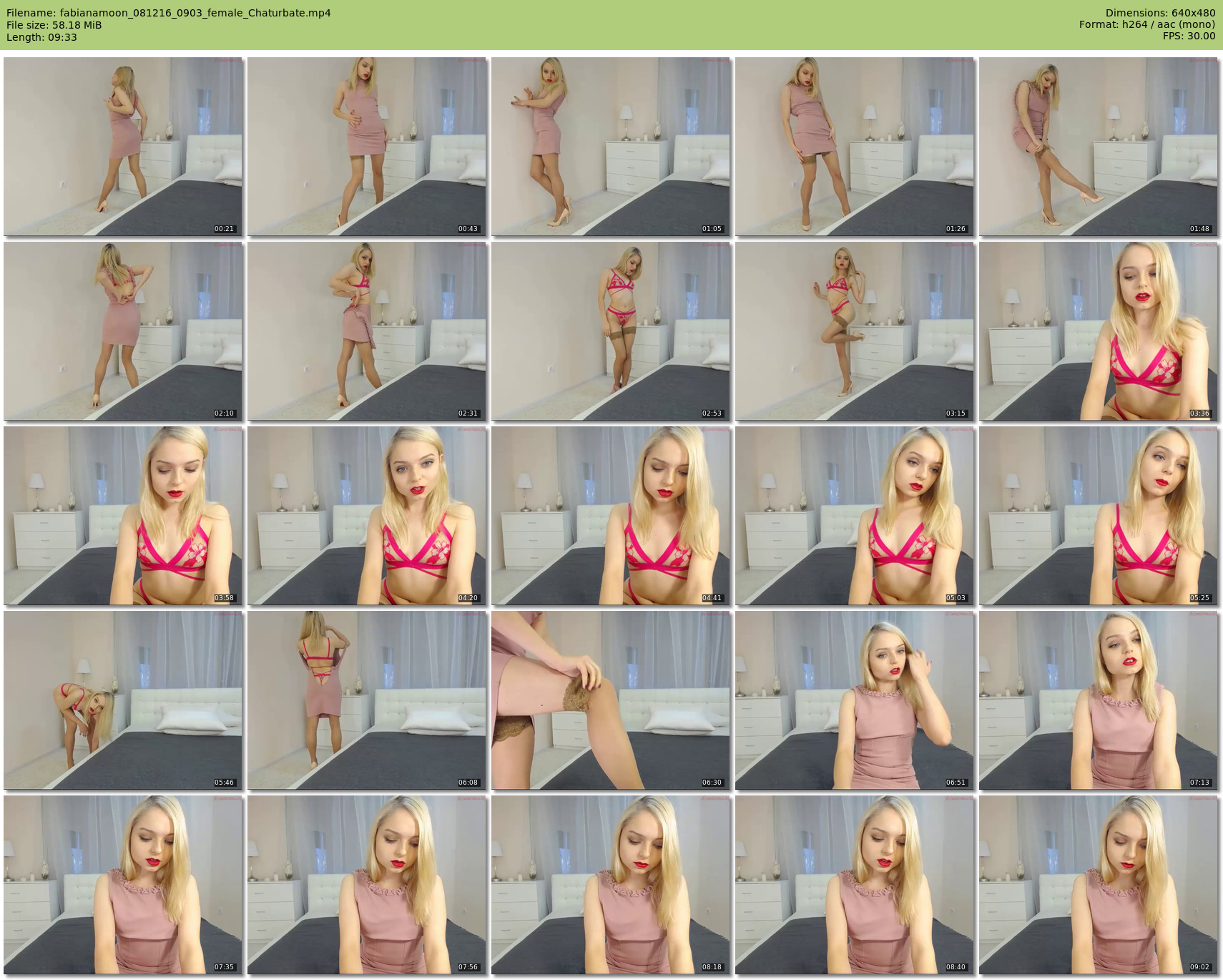Open the thumbnail timestamped 06:30
Viewport: 1223px width, 980px height.
610,700
